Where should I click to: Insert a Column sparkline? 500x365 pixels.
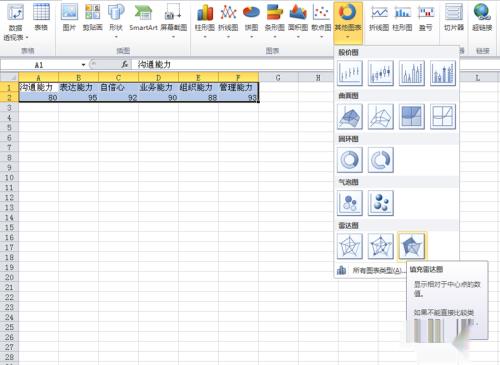tap(402, 18)
